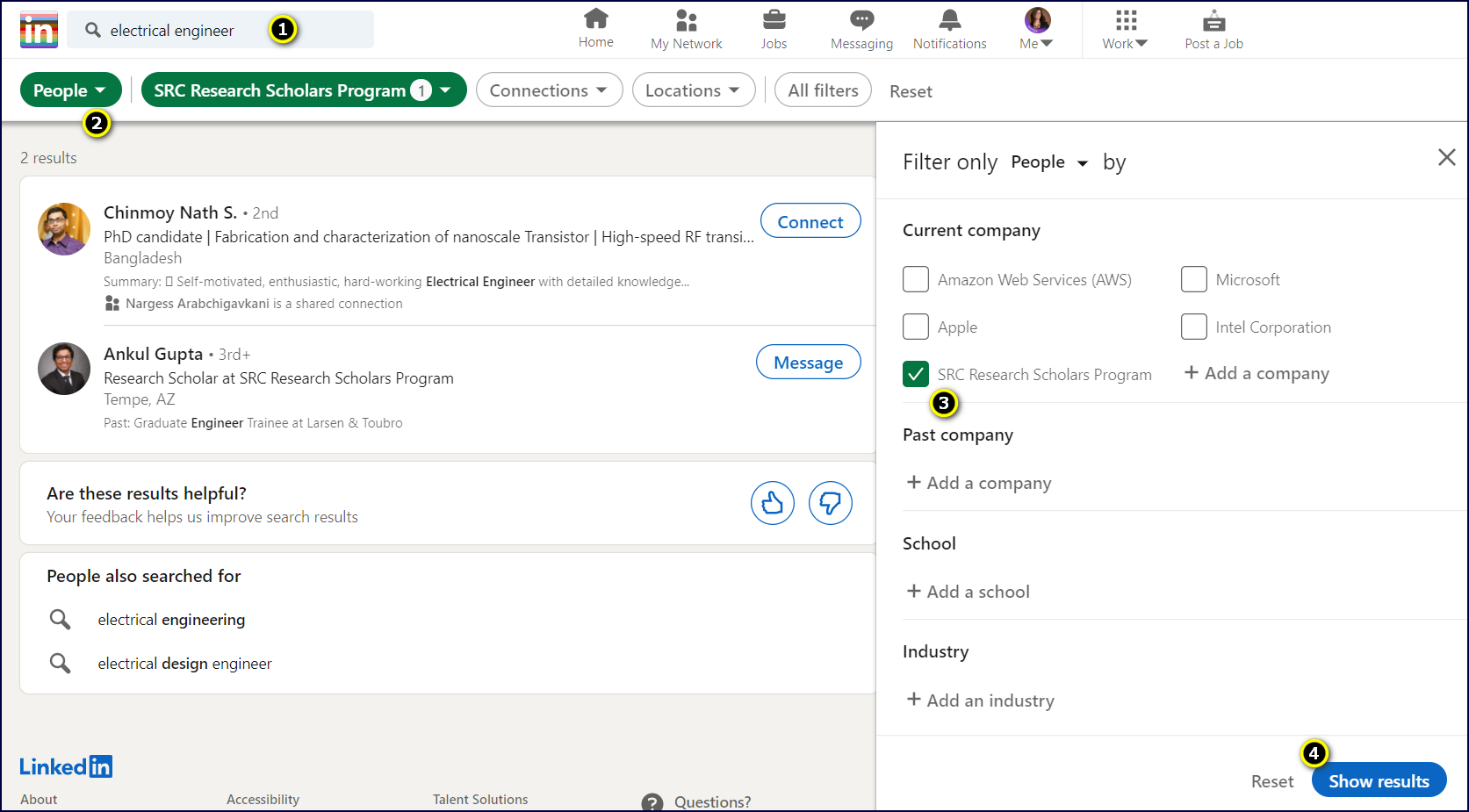Open the Work apps grid menu

pyautogui.click(x=1126, y=20)
